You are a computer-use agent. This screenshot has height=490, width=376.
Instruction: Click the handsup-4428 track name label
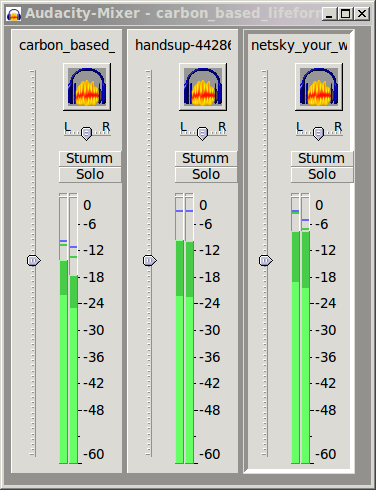coord(183,45)
